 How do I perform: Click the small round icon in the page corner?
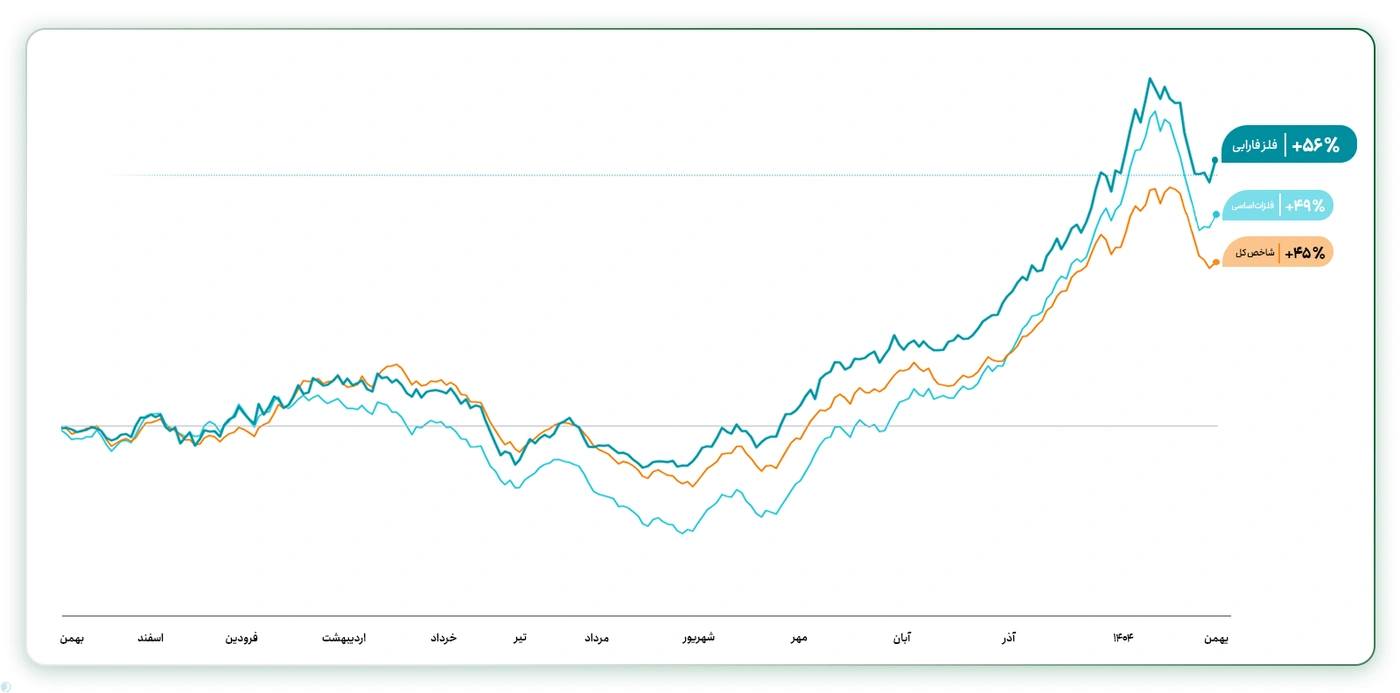click(x=6, y=686)
